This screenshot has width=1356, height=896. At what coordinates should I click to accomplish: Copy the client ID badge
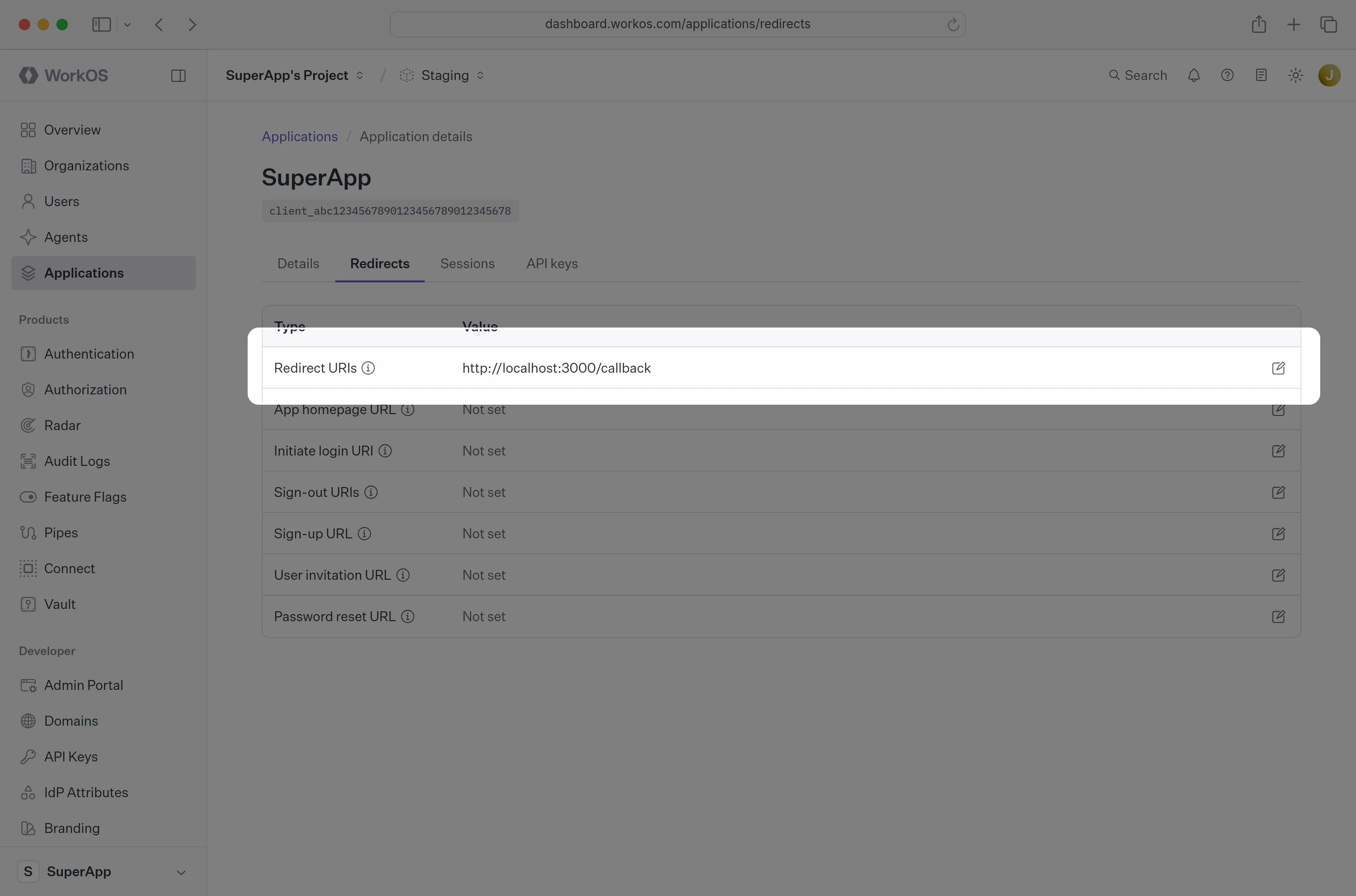[390, 211]
